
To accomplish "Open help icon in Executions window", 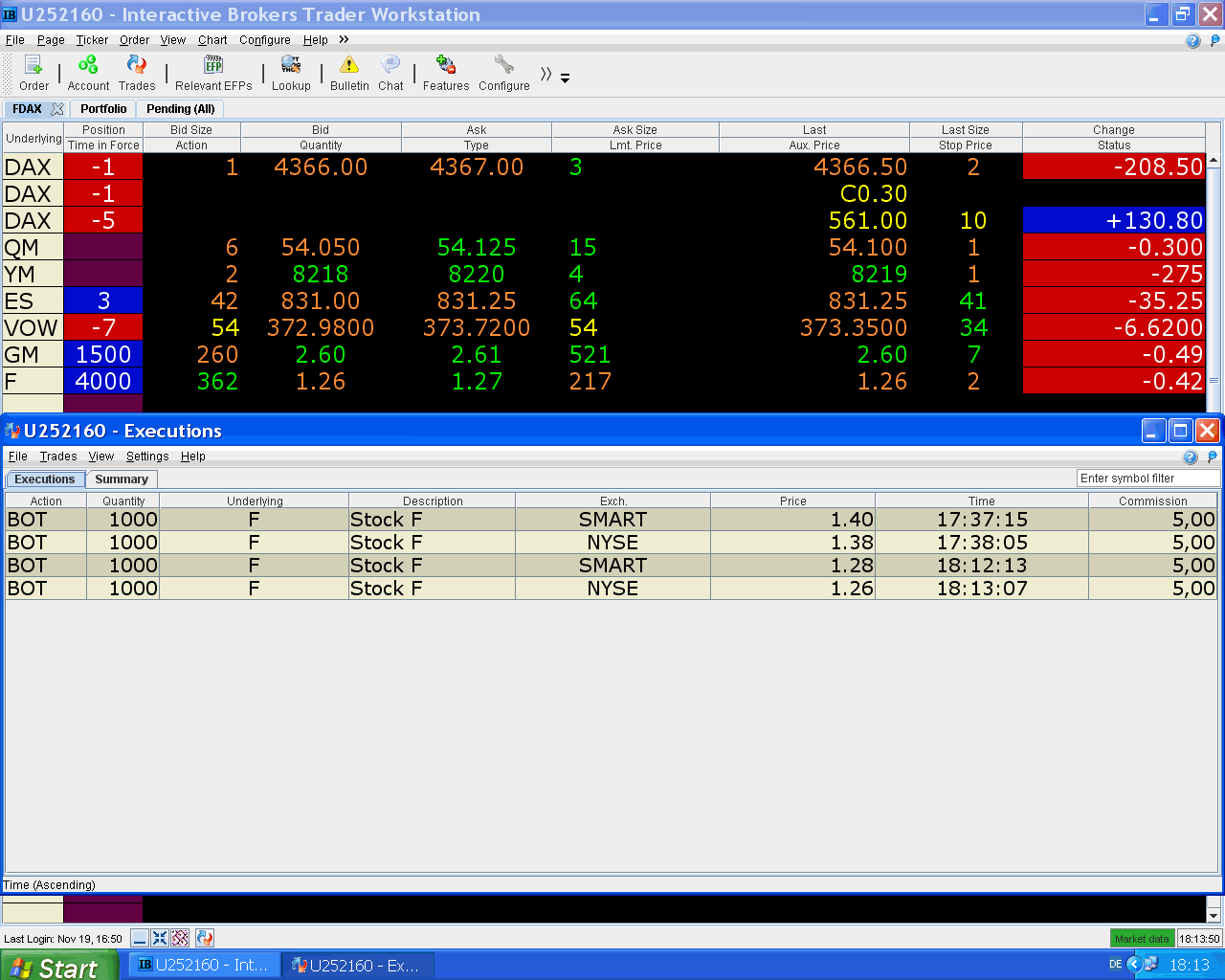I will point(1191,457).
